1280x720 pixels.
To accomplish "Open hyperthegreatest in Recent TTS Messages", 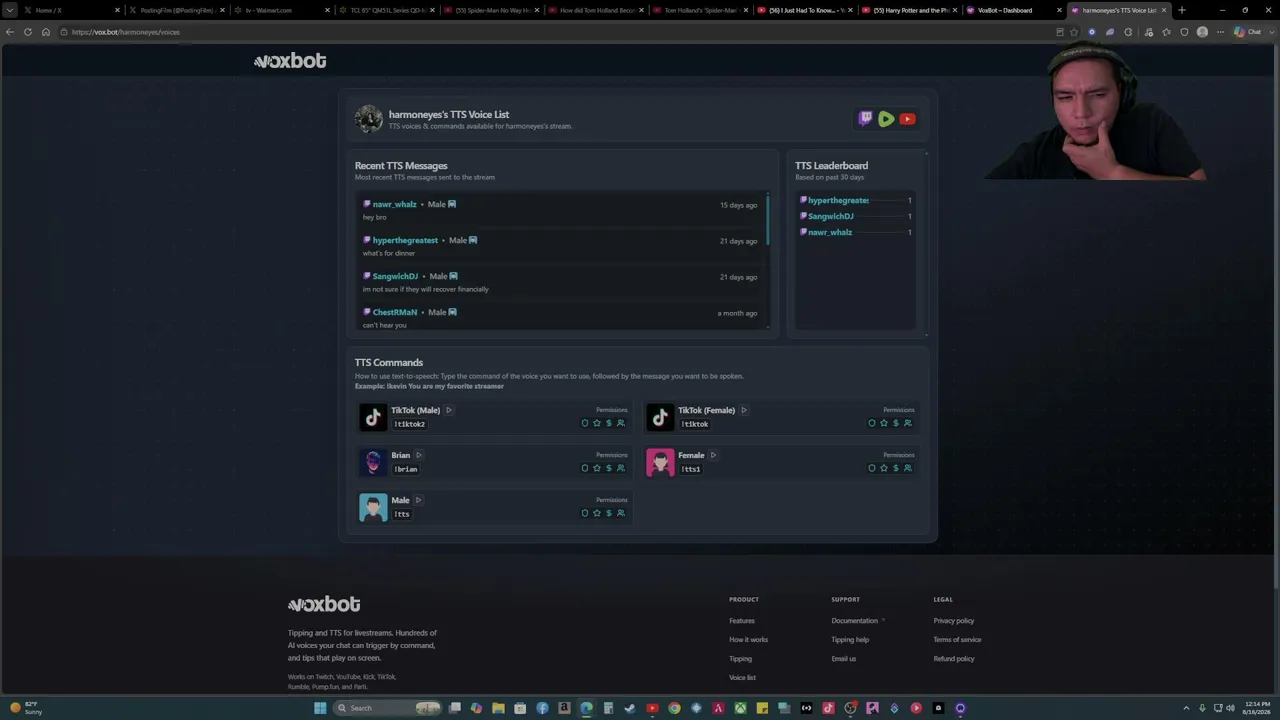I will (x=405, y=240).
